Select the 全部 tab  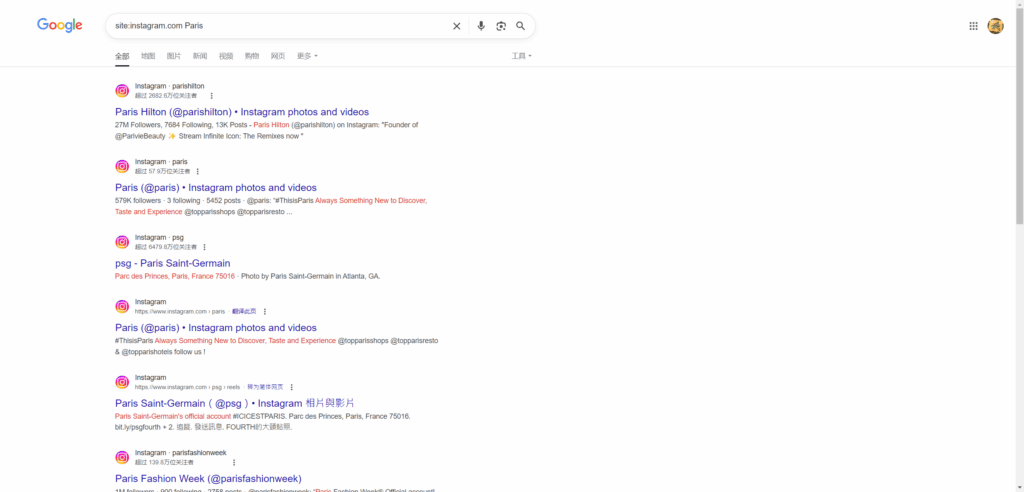(x=122, y=56)
